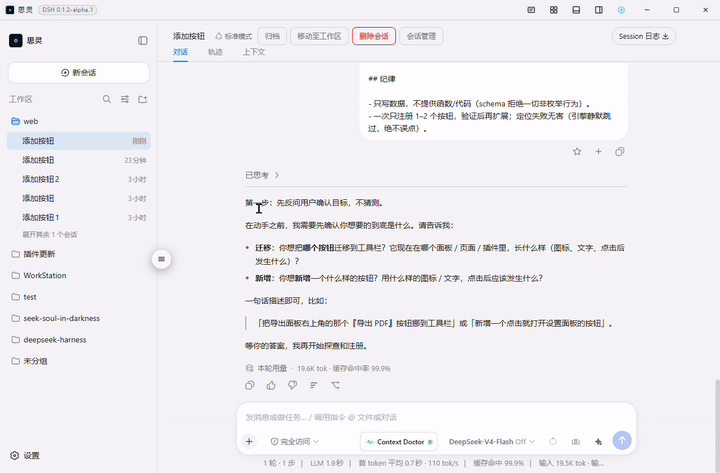
Task: Click the 标准模式 mode indicator
Action: [234, 36]
